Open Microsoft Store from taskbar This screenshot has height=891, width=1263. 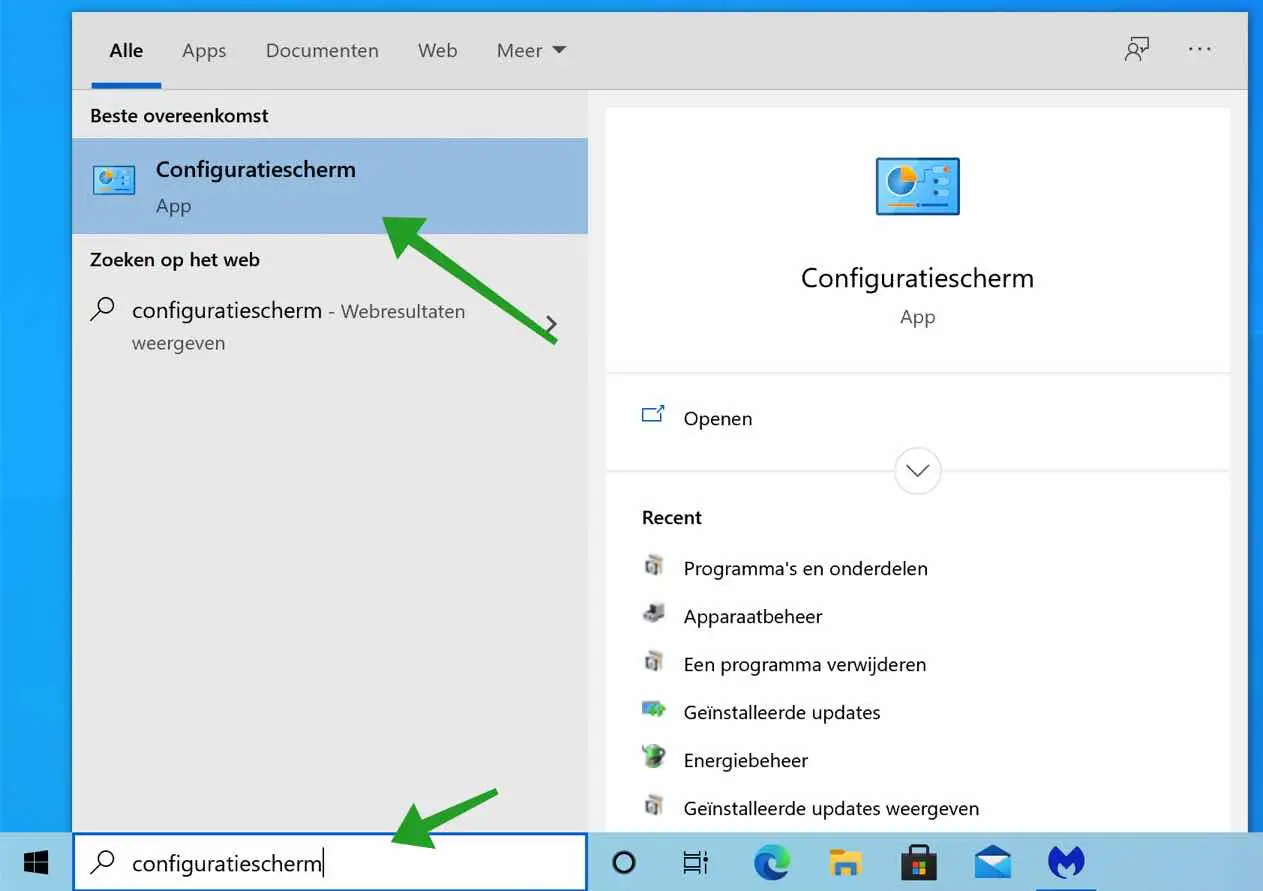[919, 862]
